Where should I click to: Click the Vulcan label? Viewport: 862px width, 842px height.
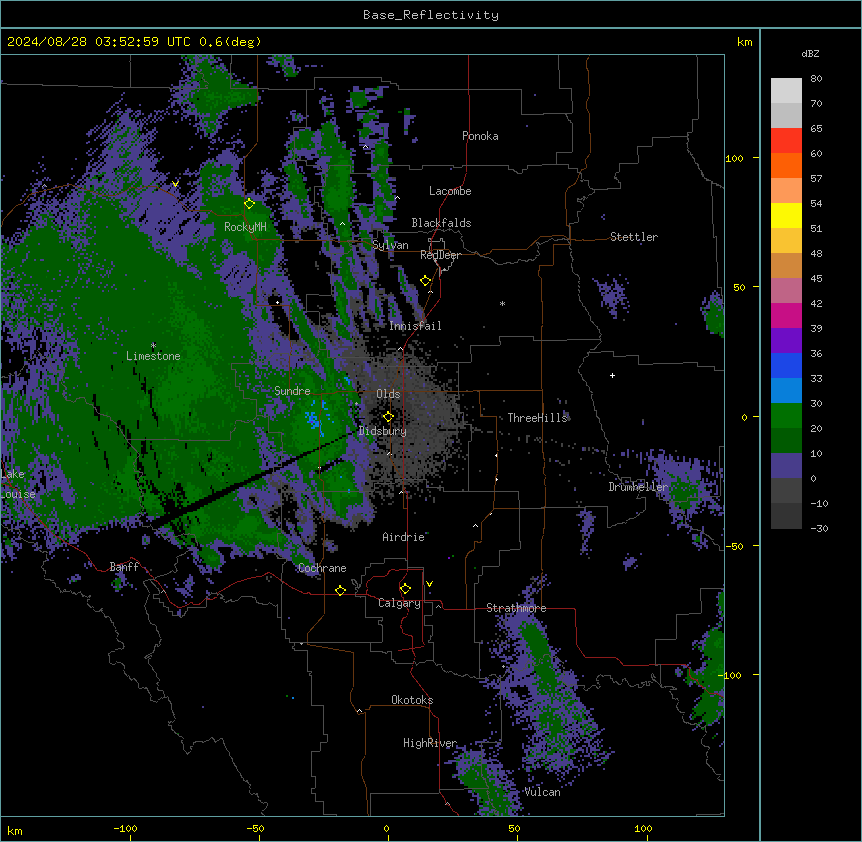542,792
